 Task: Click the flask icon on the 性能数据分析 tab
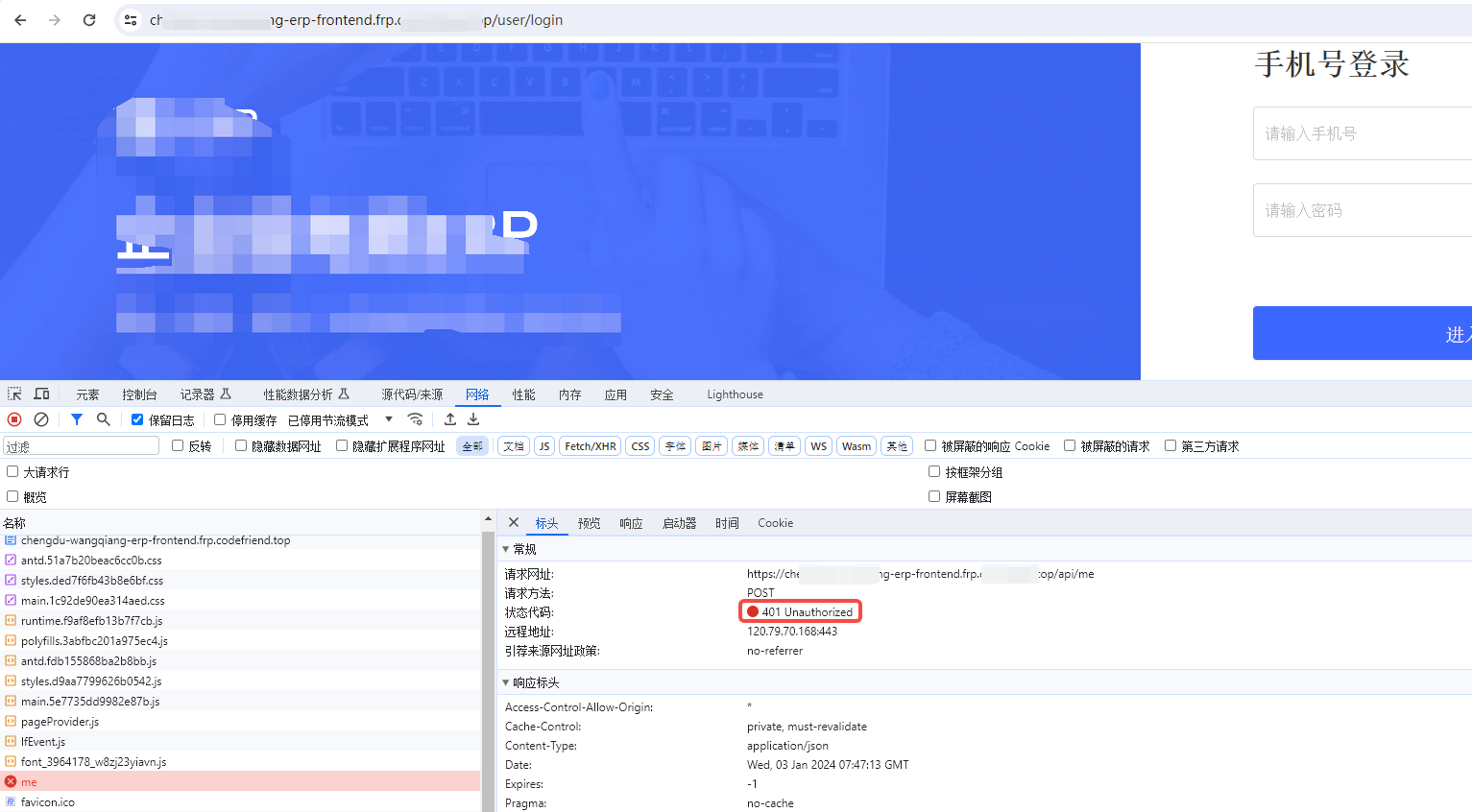pyautogui.click(x=344, y=394)
